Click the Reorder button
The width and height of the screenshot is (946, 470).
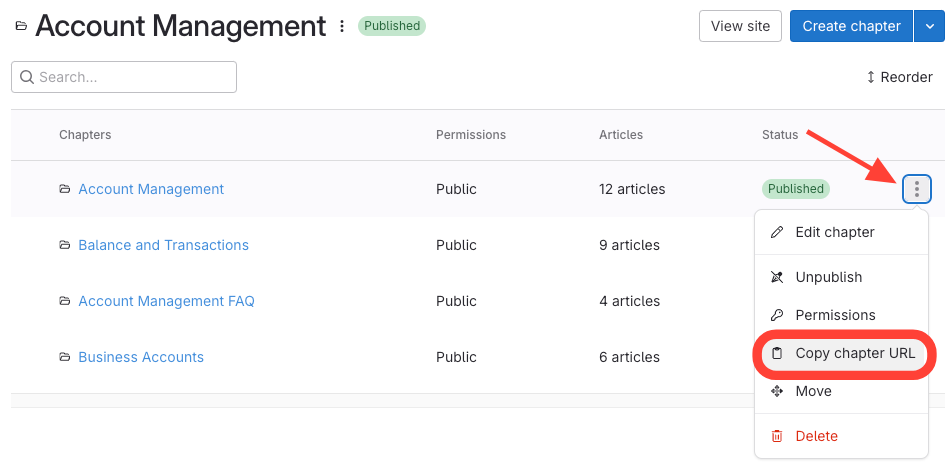(899, 77)
